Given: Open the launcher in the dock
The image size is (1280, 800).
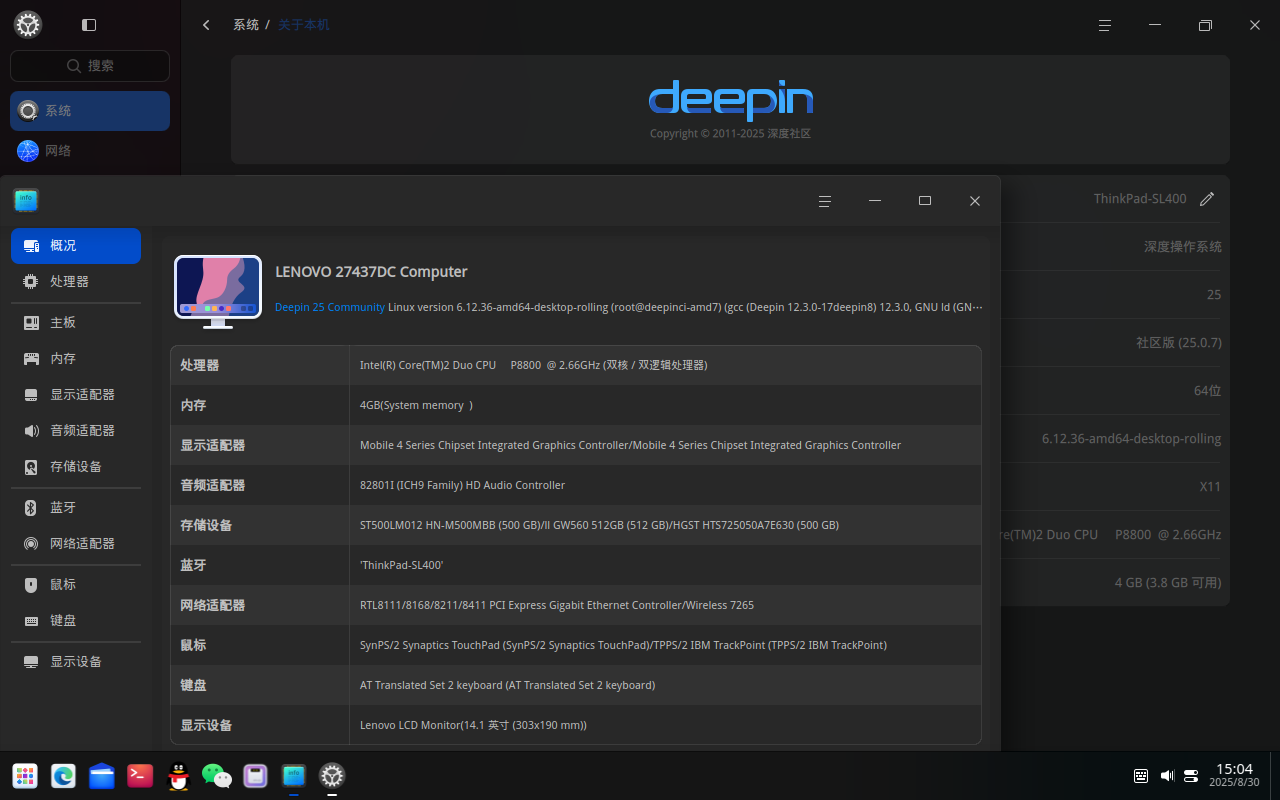Looking at the screenshot, I should pyautogui.click(x=25, y=776).
